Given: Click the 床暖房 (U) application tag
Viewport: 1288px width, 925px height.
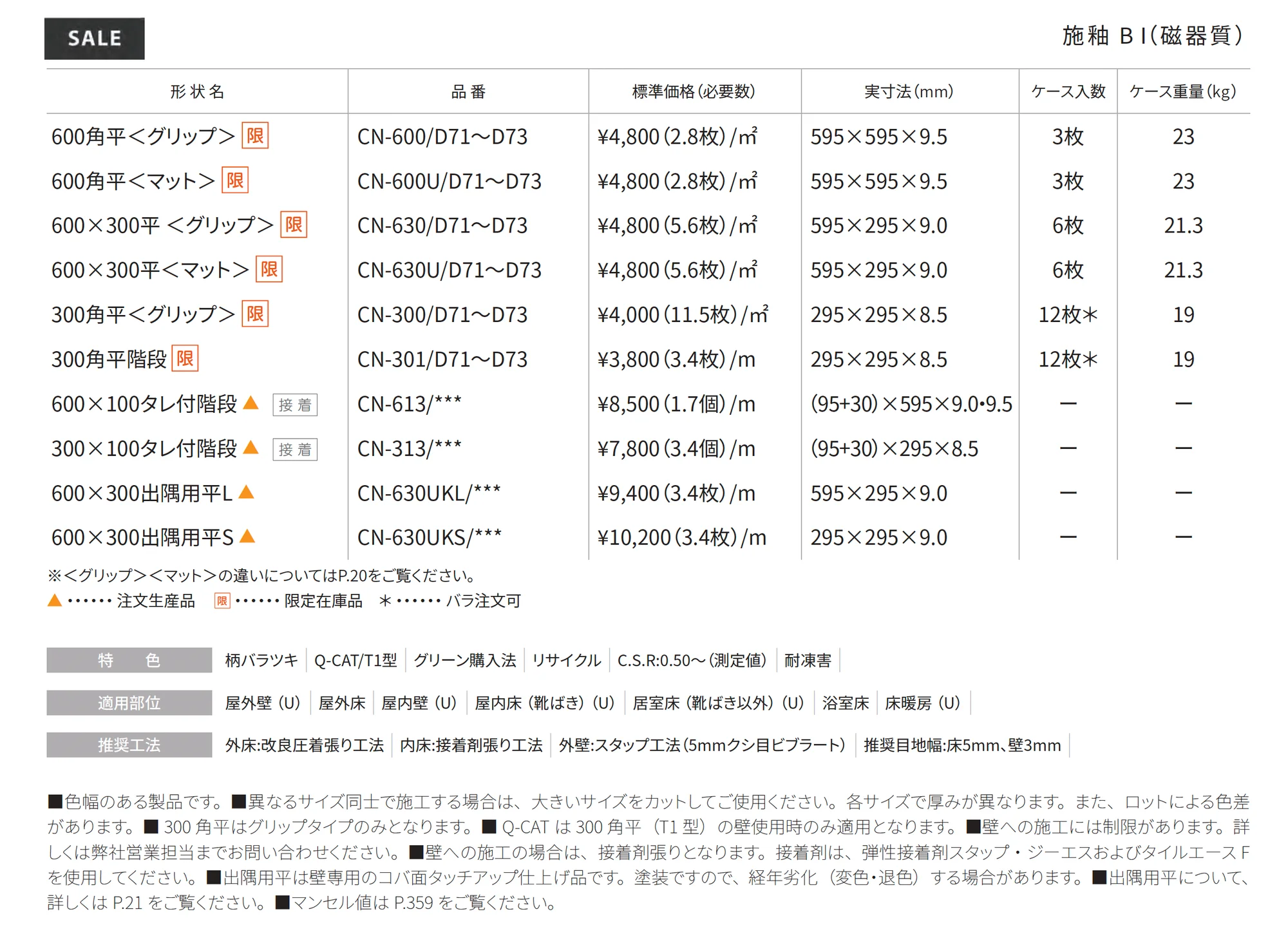Looking at the screenshot, I should click(x=923, y=703).
